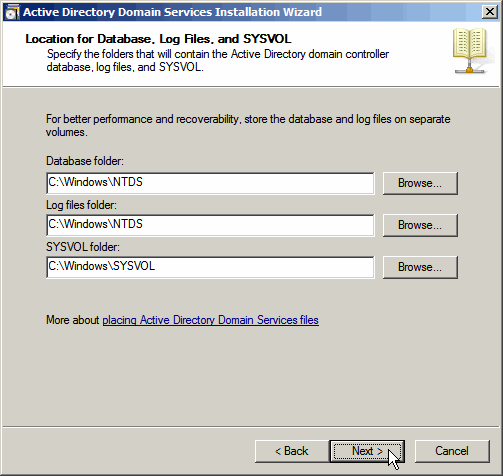503x476 pixels.
Task: Click the text 'For better performance and recoverability'
Action: click(x=142, y=119)
